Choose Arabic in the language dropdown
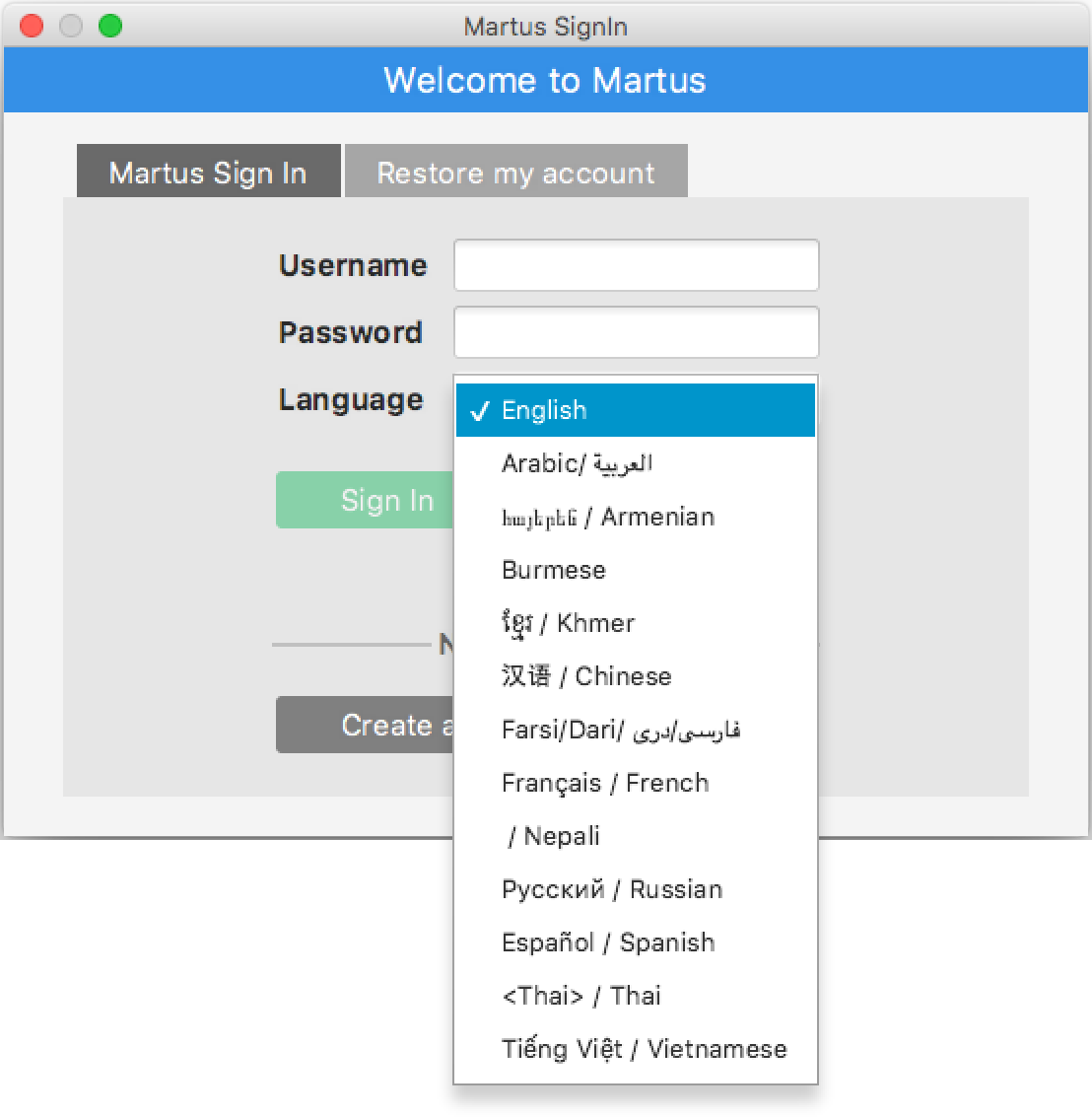Screen dimensions: 1092x1117 (x=636, y=463)
